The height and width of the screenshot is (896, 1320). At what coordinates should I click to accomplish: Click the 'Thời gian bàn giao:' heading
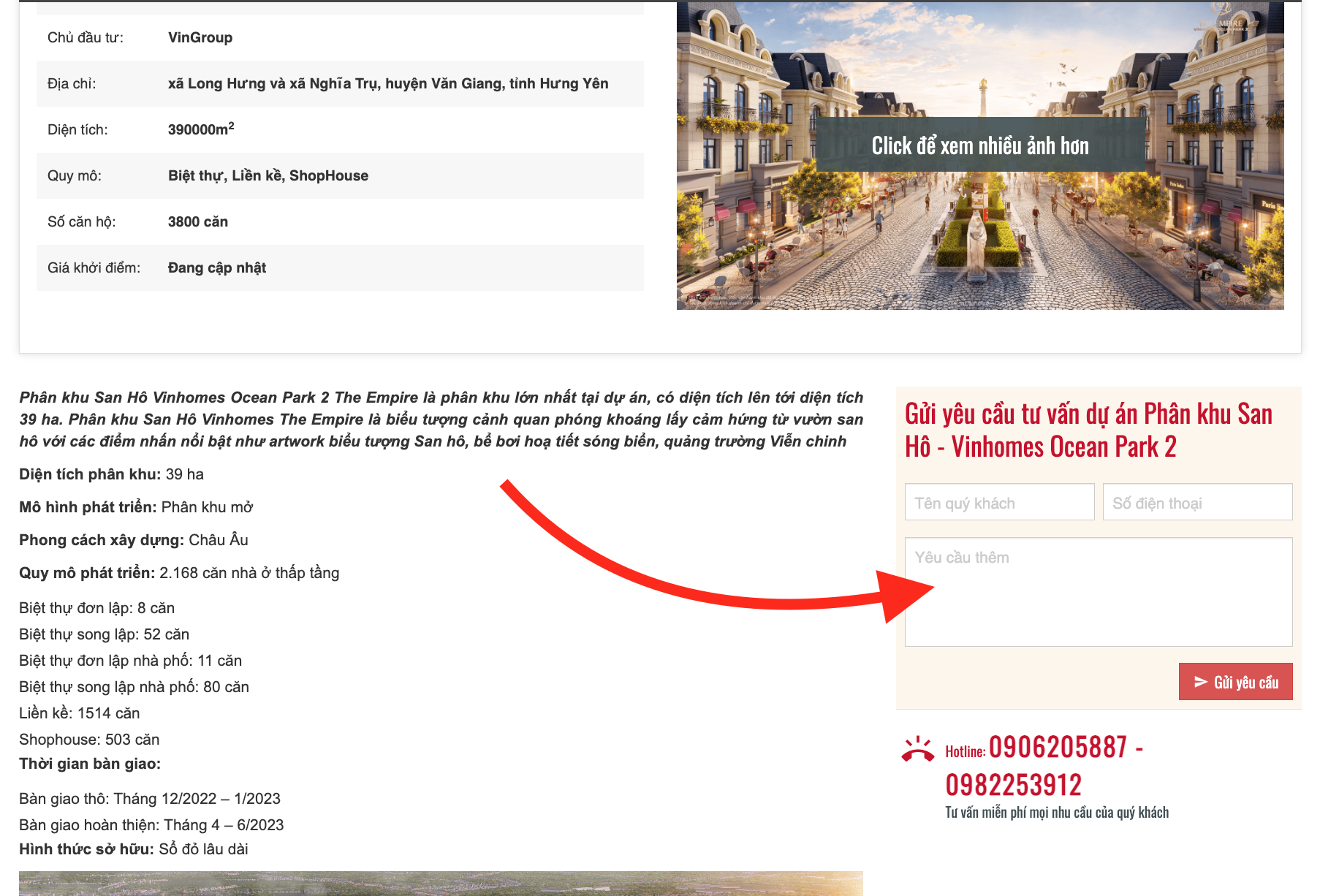click(90, 764)
